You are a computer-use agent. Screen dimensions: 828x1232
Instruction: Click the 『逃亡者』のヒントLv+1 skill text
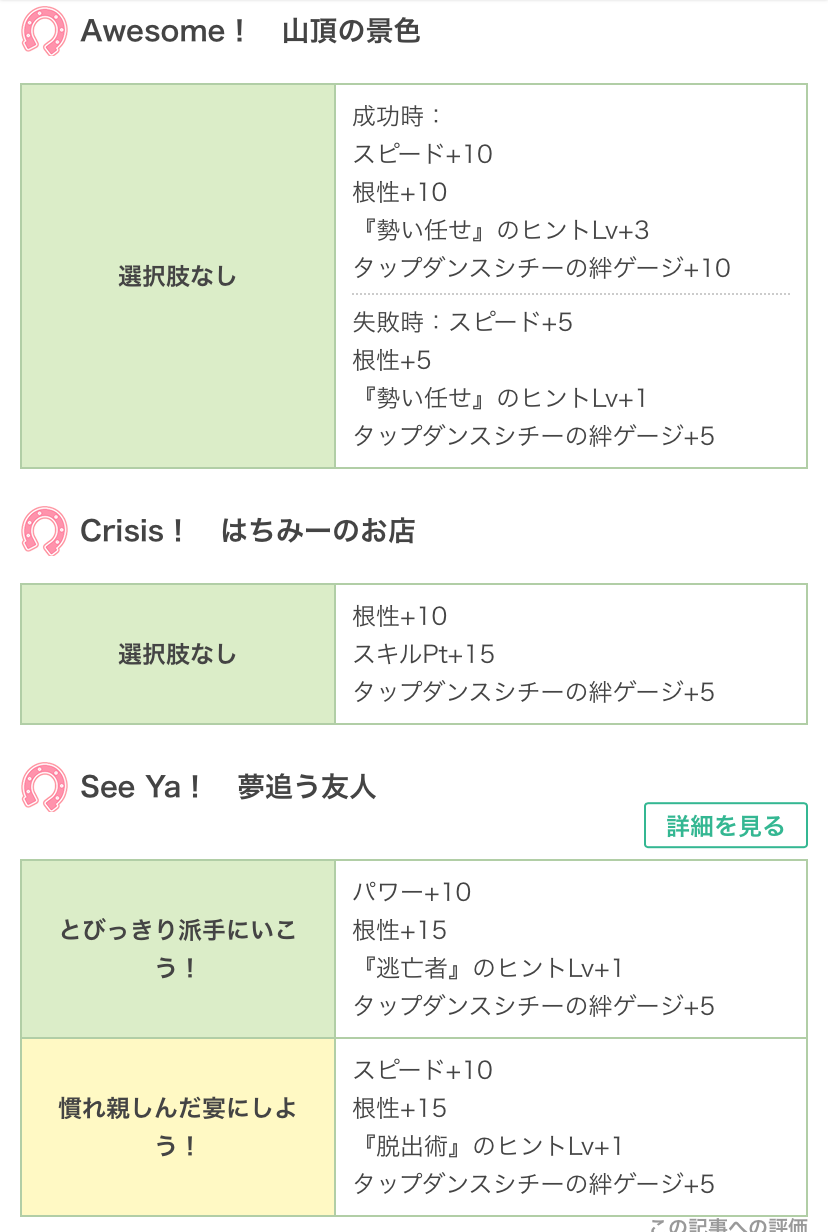coord(488,968)
